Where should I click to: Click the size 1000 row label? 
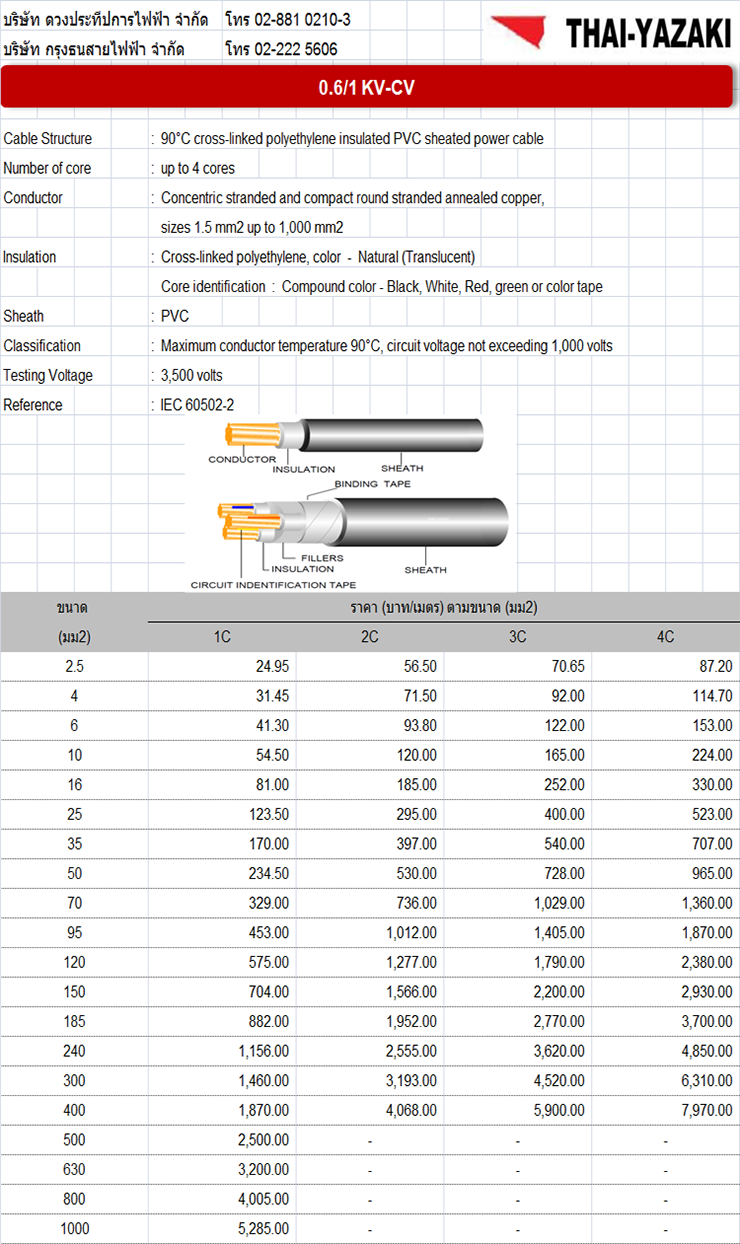click(x=74, y=1229)
